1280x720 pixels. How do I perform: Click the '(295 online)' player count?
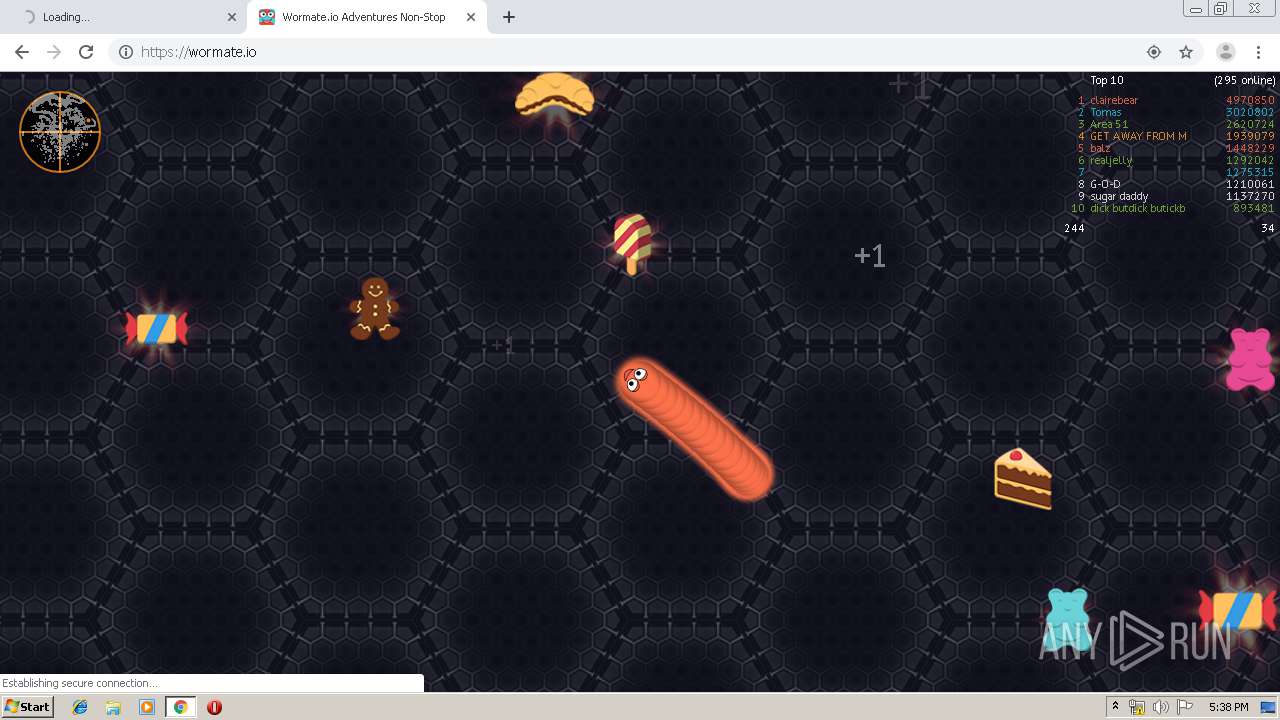pyautogui.click(x=1245, y=80)
